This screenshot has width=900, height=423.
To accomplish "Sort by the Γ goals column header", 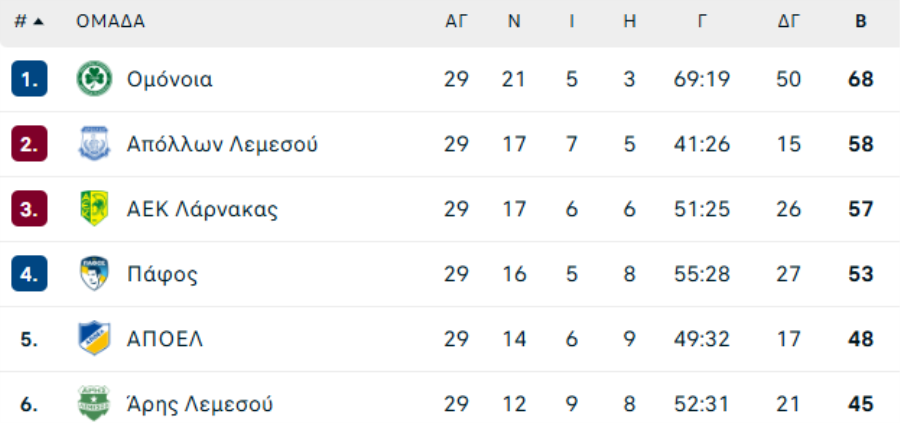I will (702, 21).
